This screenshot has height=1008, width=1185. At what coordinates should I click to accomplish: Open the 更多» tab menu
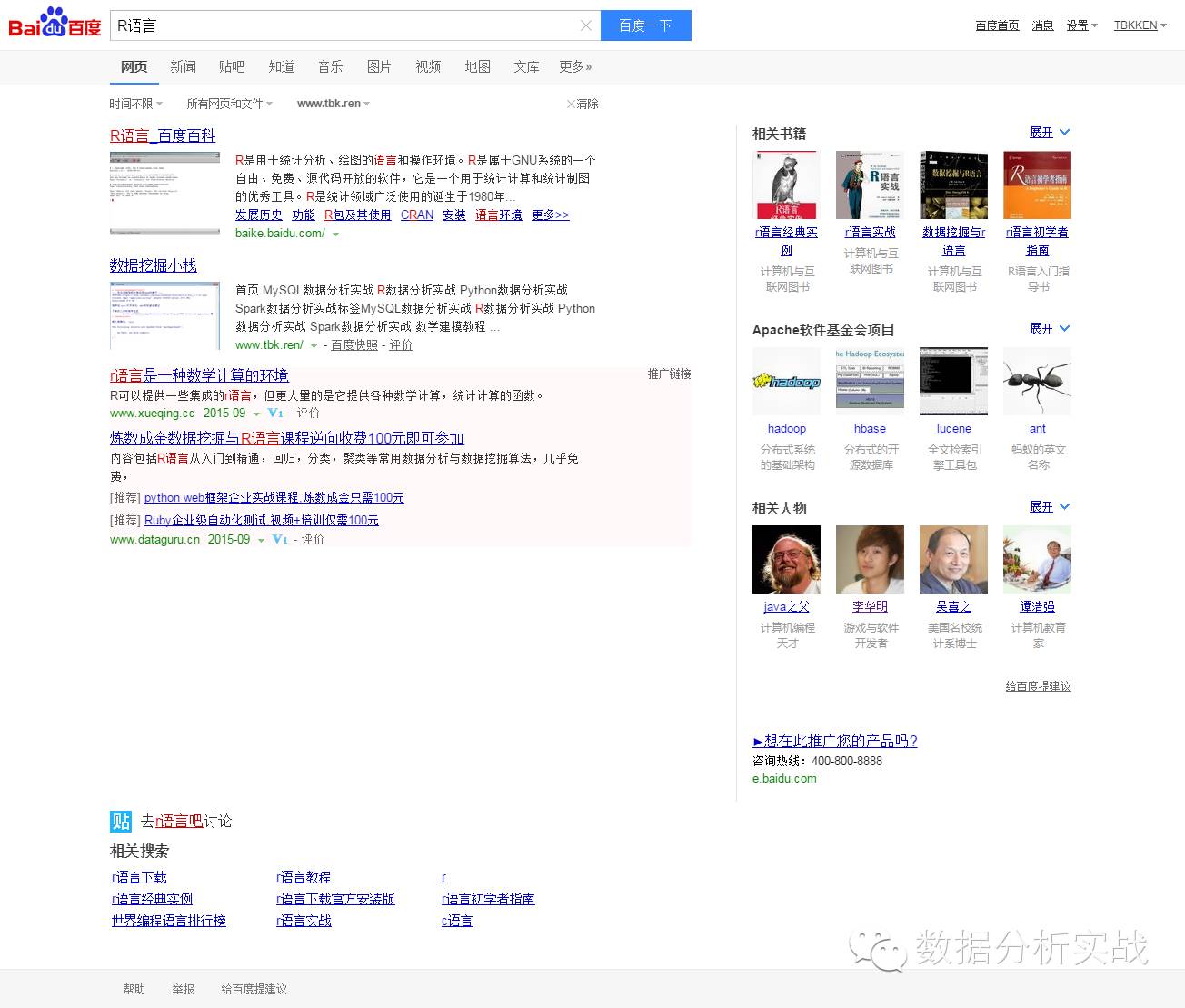576,66
